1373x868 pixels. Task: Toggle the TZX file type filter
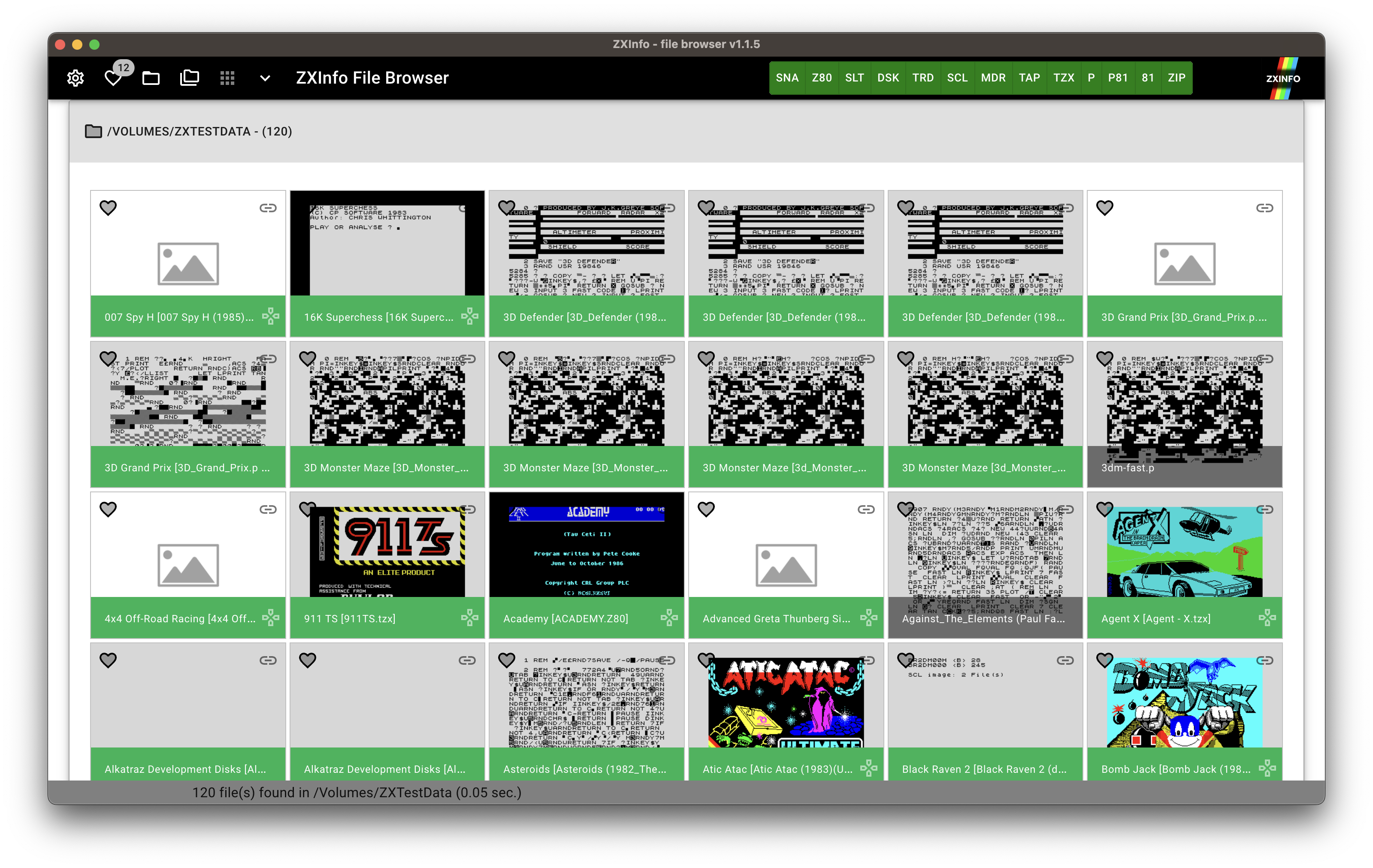pyautogui.click(x=1063, y=78)
